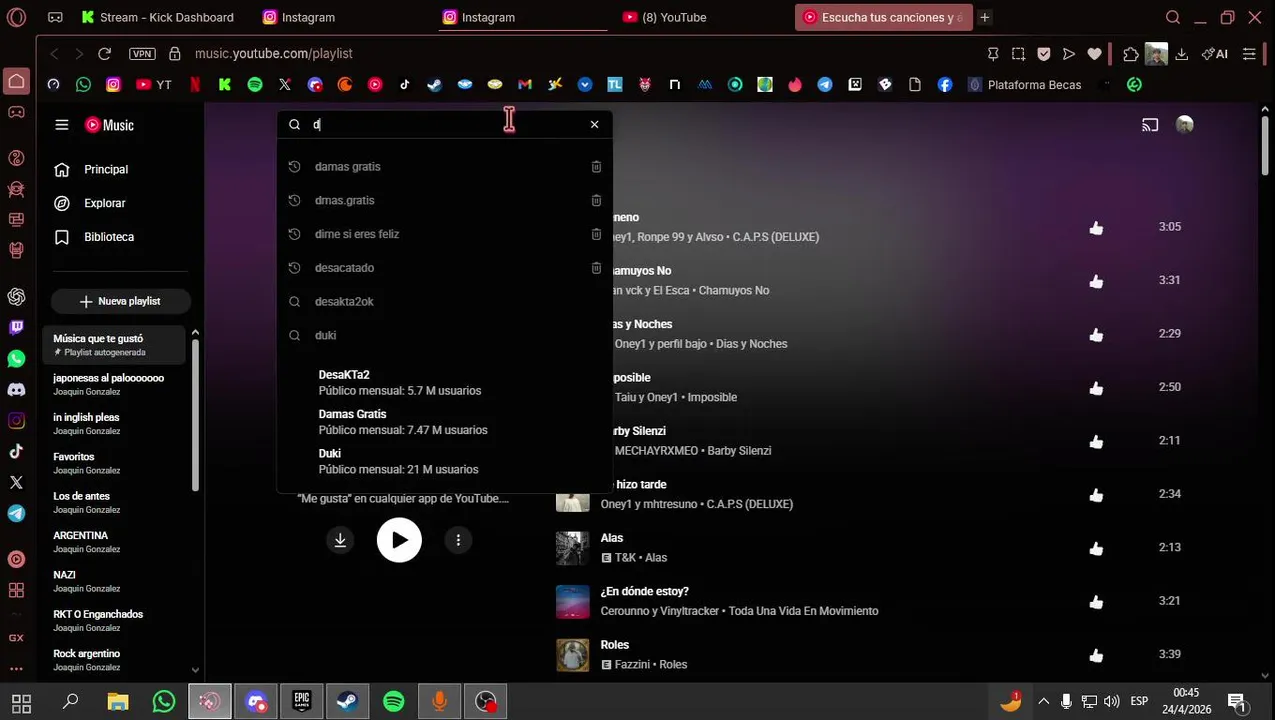Create a Nueva playlist
The width and height of the screenshot is (1275, 720).
[x=120, y=301]
